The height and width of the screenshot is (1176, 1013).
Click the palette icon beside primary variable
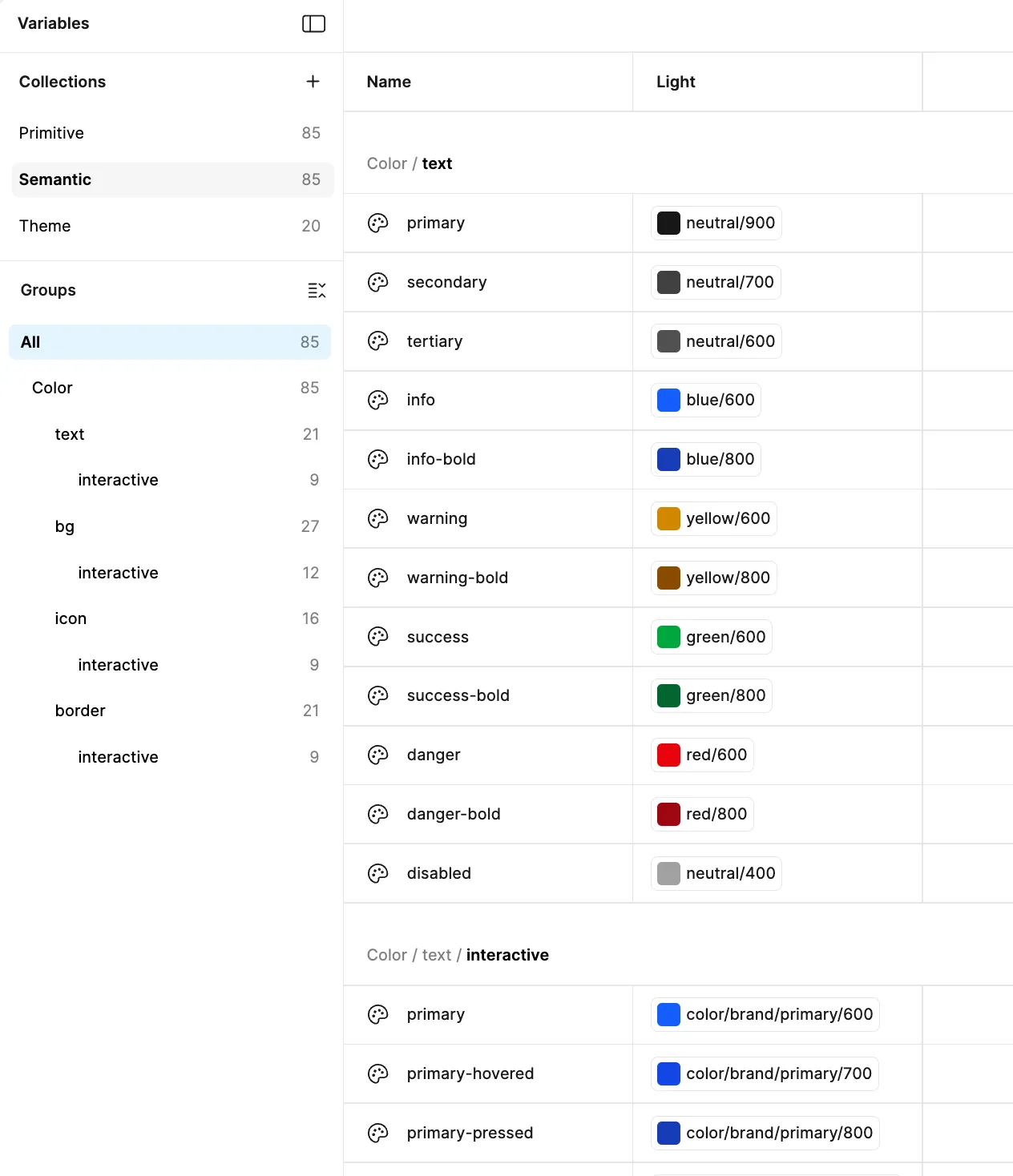[x=377, y=223]
